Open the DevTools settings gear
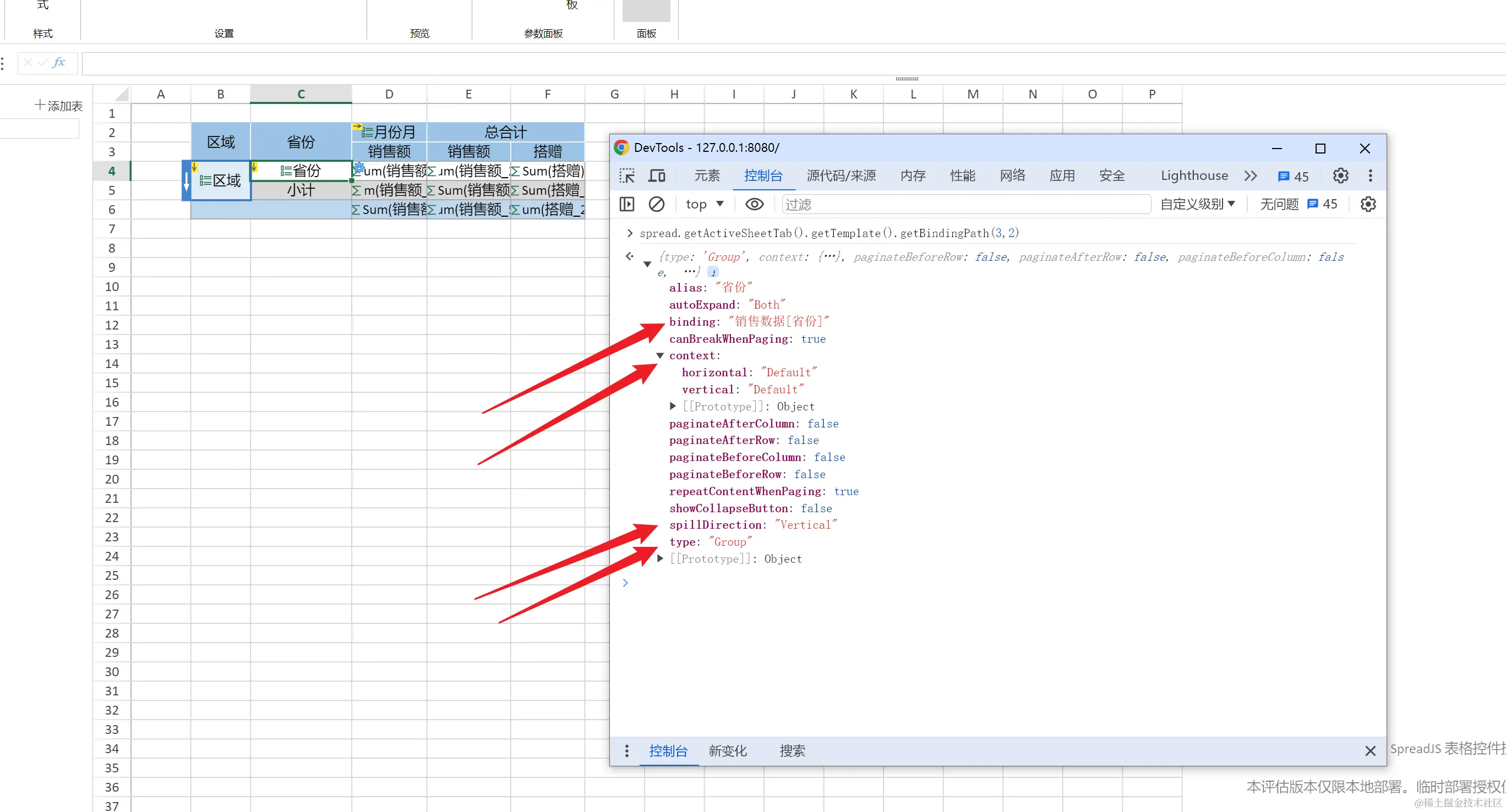Viewport: 1506px width, 812px height. pos(1340,176)
